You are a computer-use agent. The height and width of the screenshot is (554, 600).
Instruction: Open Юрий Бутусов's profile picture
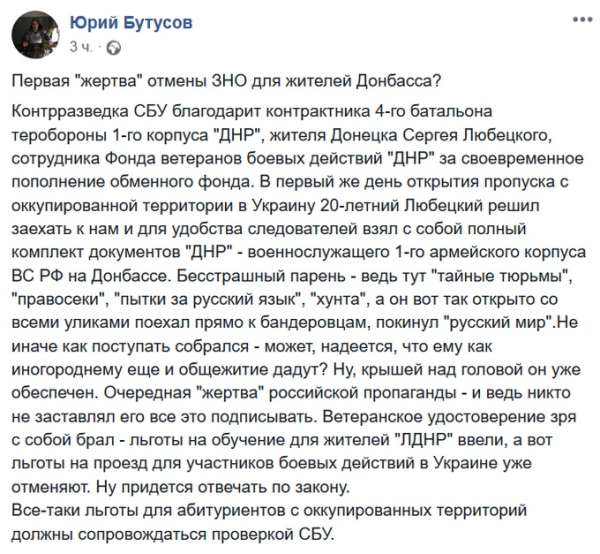click(x=34, y=34)
